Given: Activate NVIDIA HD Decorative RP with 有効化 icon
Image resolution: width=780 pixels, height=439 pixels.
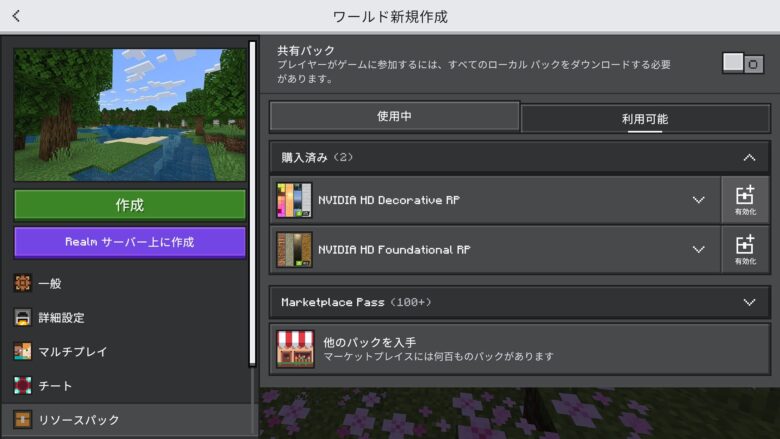Looking at the screenshot, I should 745,200.
